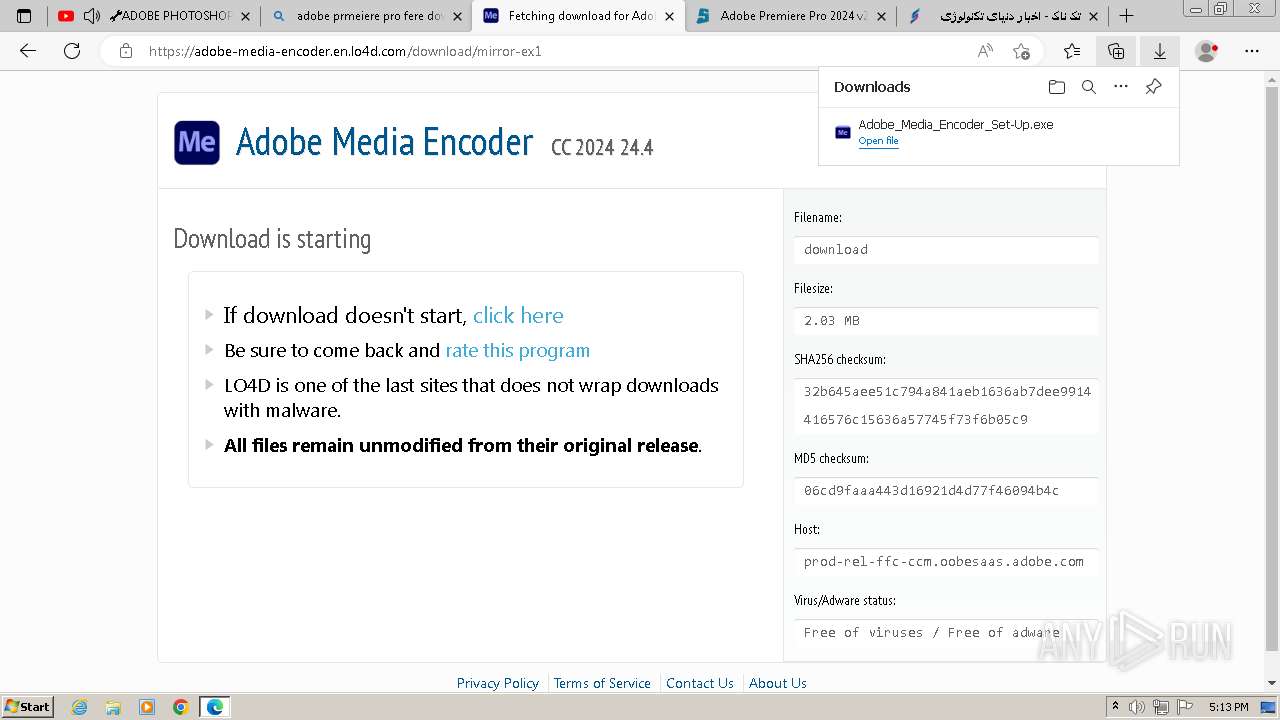Show hidden tray icons arrow
Screen dimensions: 1280x720
1116,707
